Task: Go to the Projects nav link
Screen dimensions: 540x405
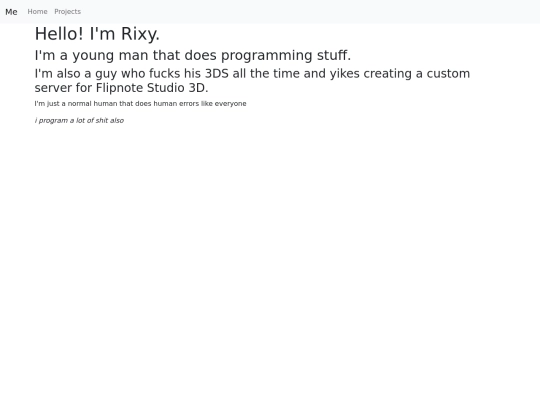Action: coord(68,12)
